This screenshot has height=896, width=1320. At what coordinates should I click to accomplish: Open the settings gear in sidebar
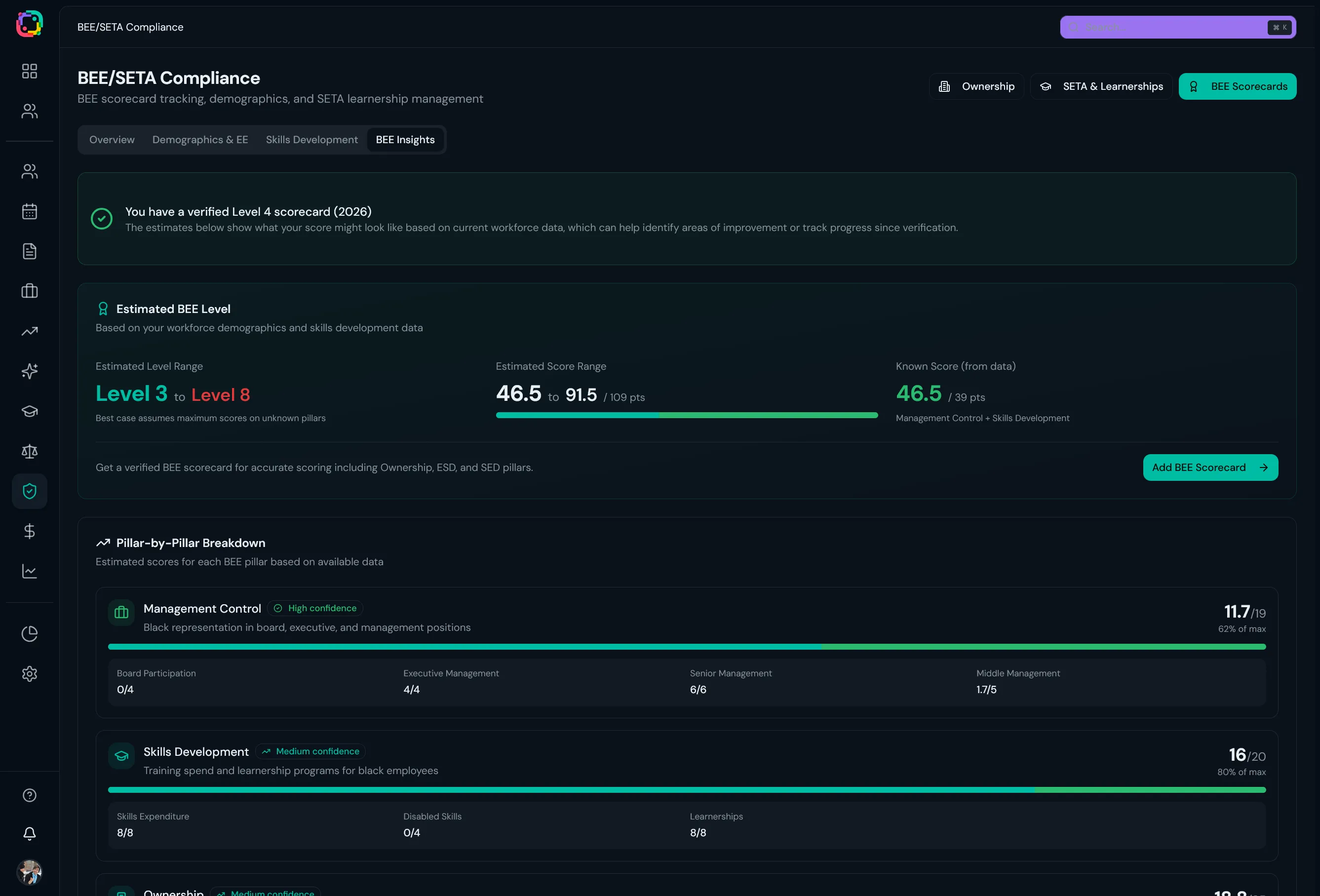click(x=30, y=674)
